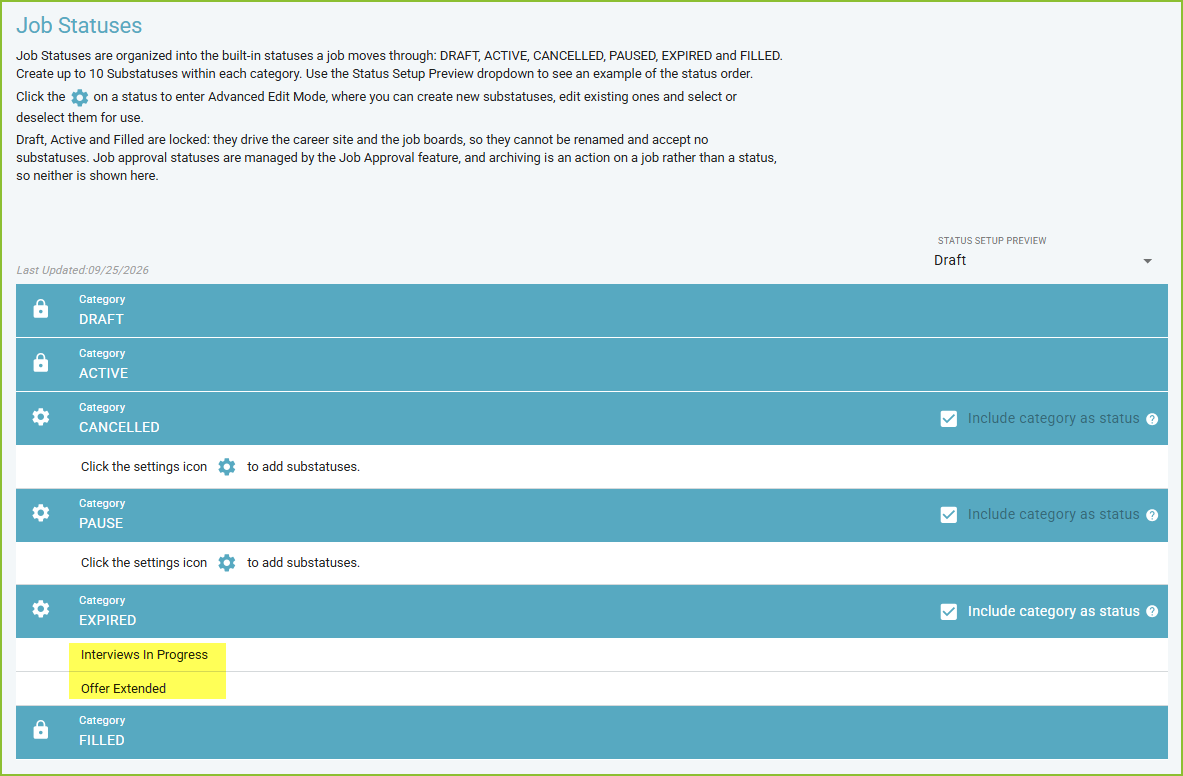The width and height of the screenshot is (1183, 776).
Task: Click the DRAFT category name
Action: pyautogui.click(x=101, y=319)
